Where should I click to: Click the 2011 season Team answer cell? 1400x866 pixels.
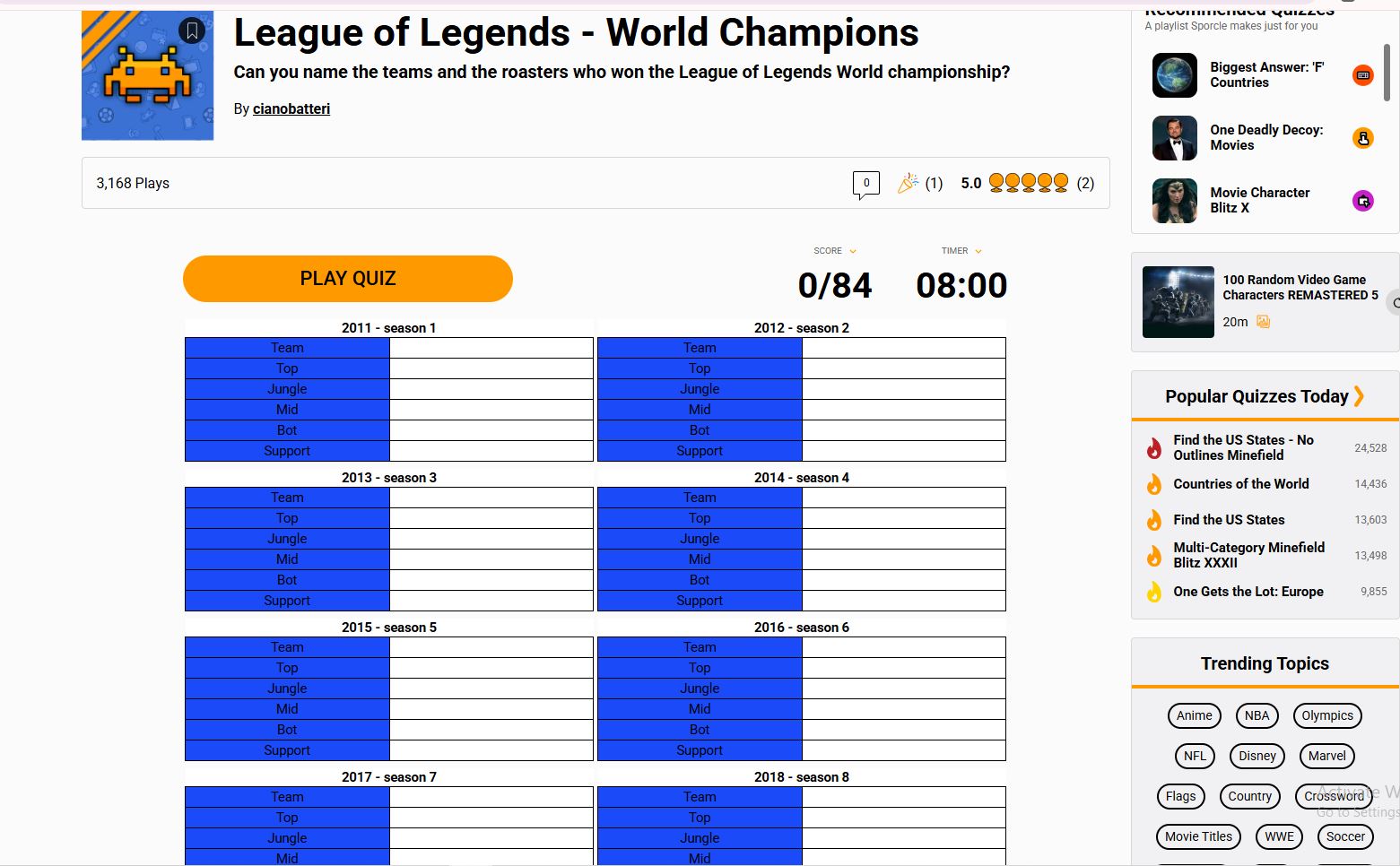pos(491,347)
